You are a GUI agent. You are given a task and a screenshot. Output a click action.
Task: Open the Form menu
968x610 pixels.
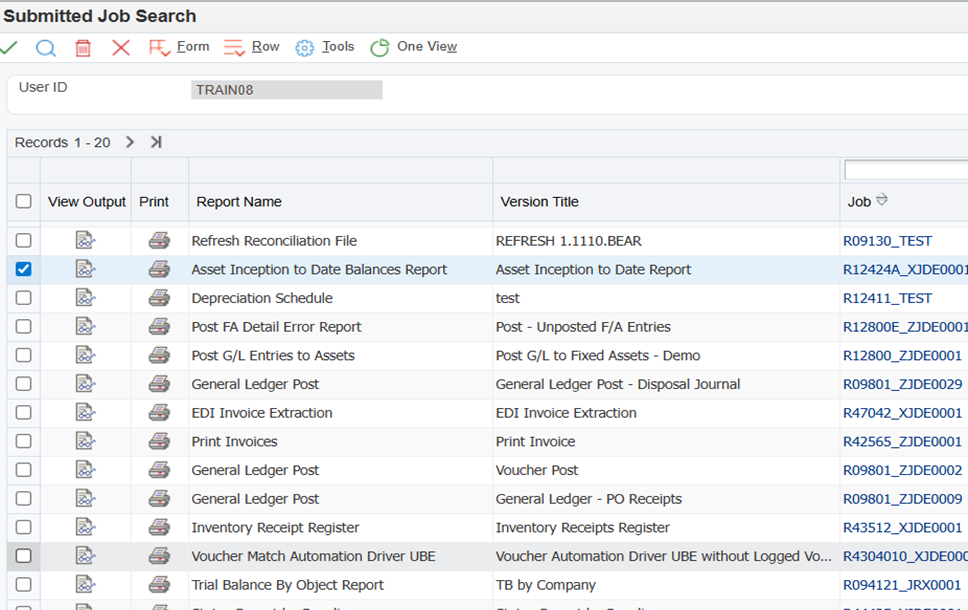tap(180, 48)
